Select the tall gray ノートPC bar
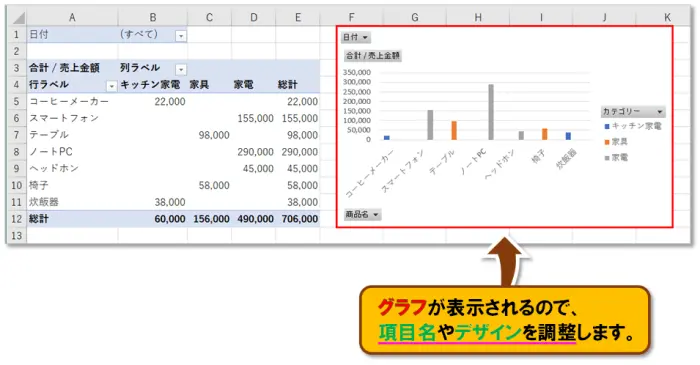This screenshot has height=365, width=700. click(x=491, y=112)
